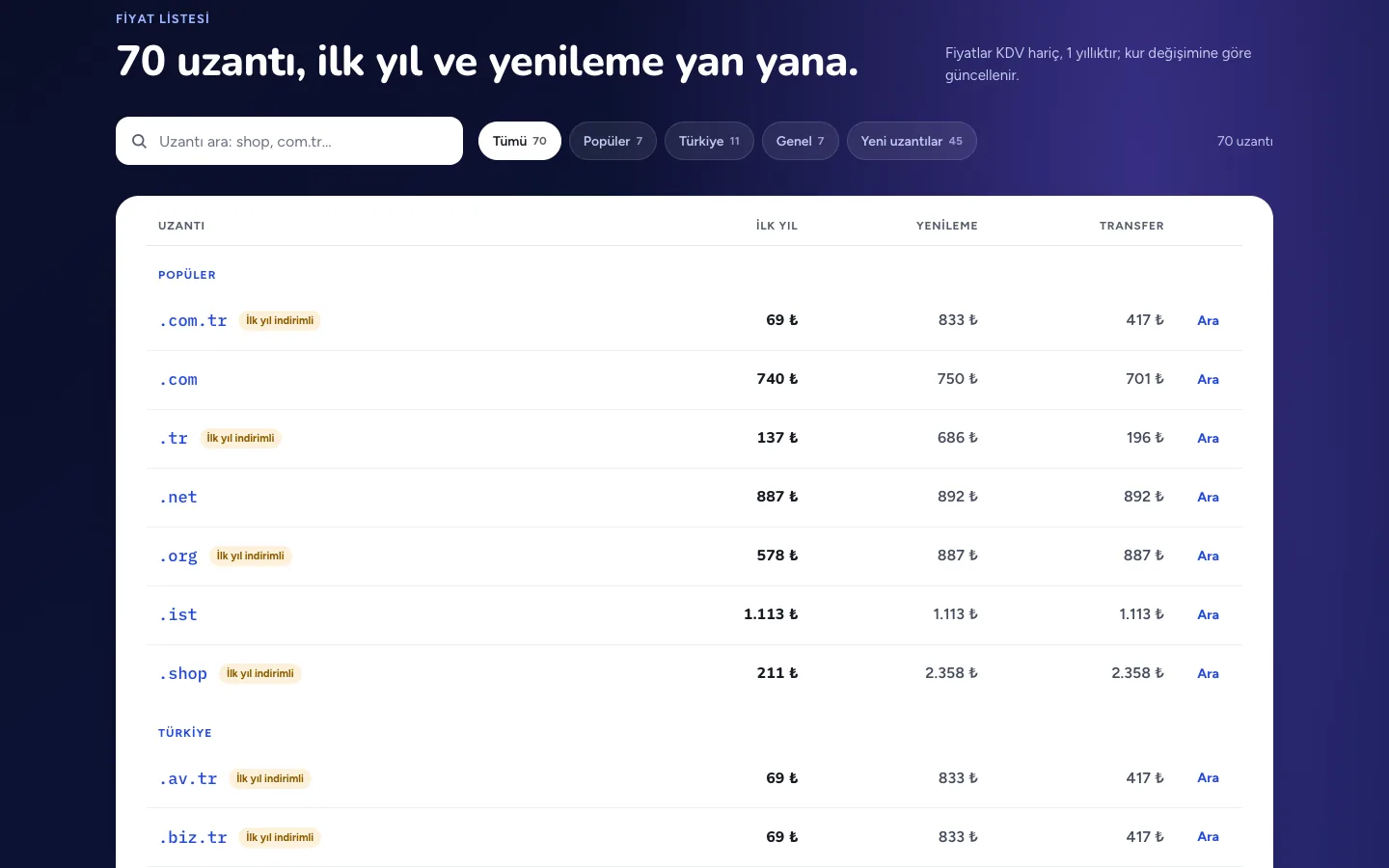
Task: Select the Yeni uzantılar filter tab
Action: click(x=912, y=141)
